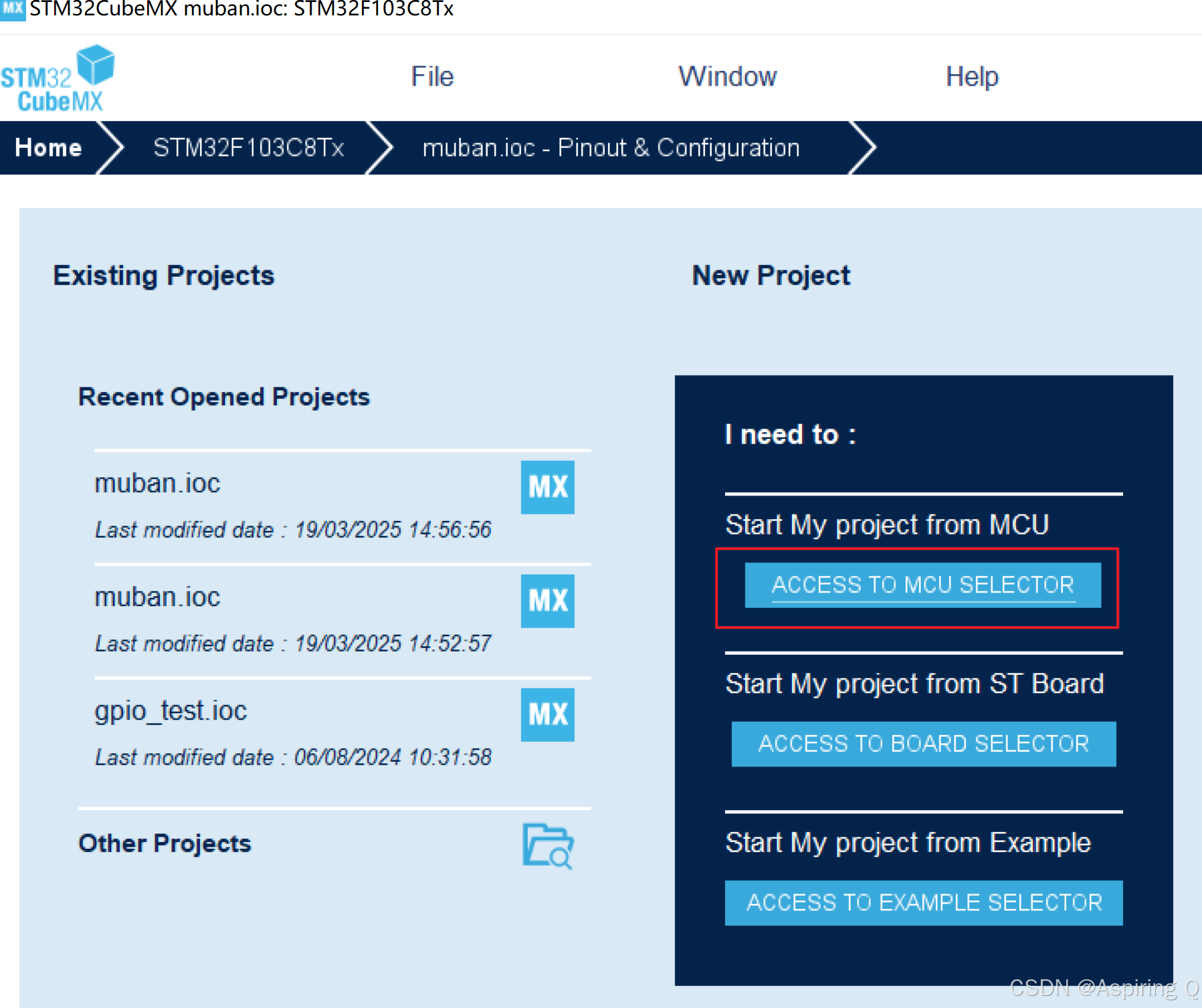Select the STM32F103C8Tx breadcrumb
Image resolution: width=1202 pixels, height=1008 pixels.
pyautogui.click(x=249, y=148)
